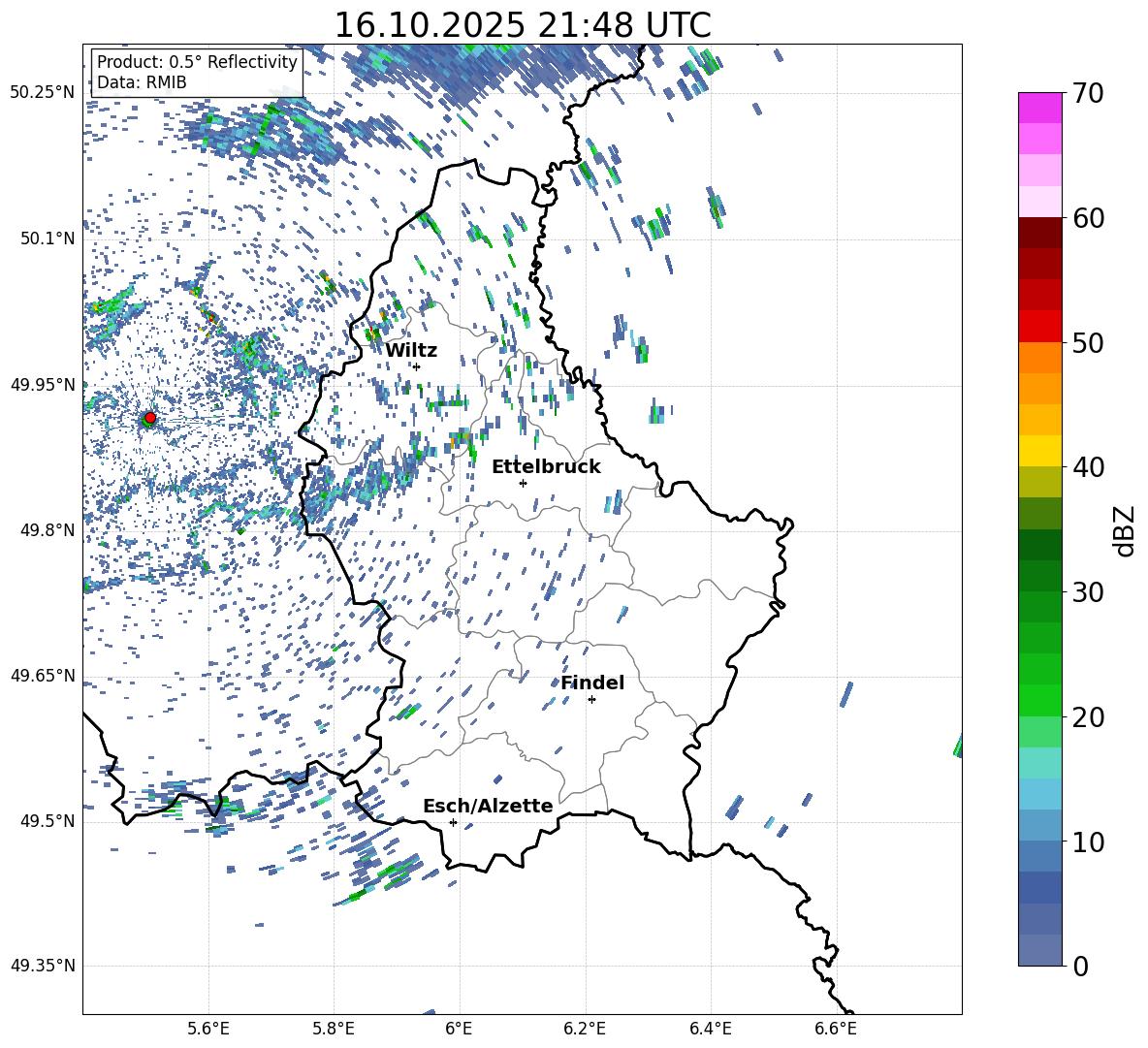Click the colorbar tick label 20
Image resolution: width=1148 pixels, height=1048 pixels.
pyautogui.click(x=1088, y=717)
